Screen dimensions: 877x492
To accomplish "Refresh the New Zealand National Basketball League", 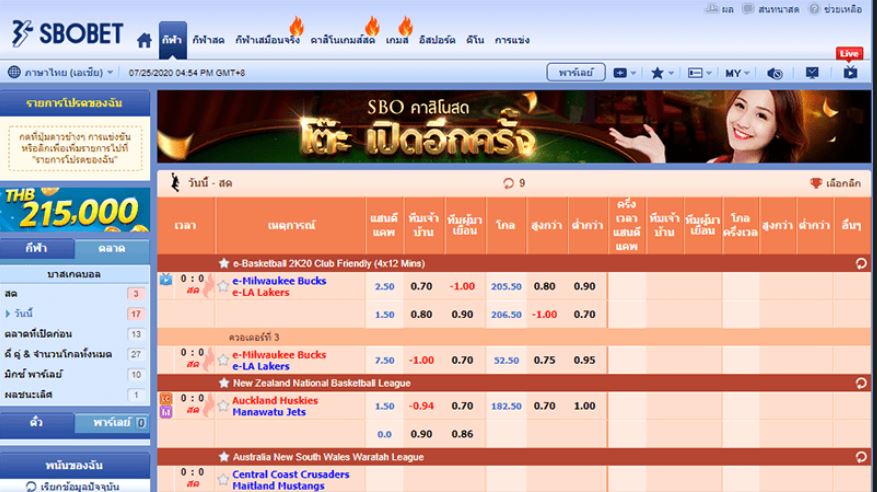I will coord(861,383).
